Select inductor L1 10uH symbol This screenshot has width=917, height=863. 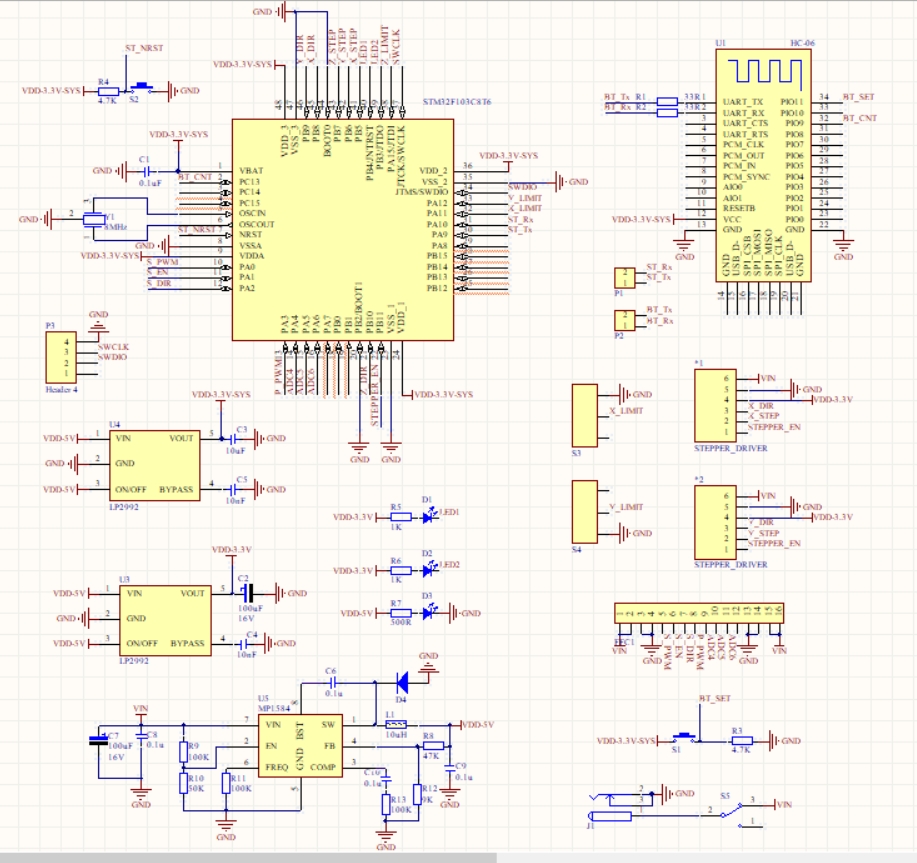pyautogui.click(x=397, y=724)
